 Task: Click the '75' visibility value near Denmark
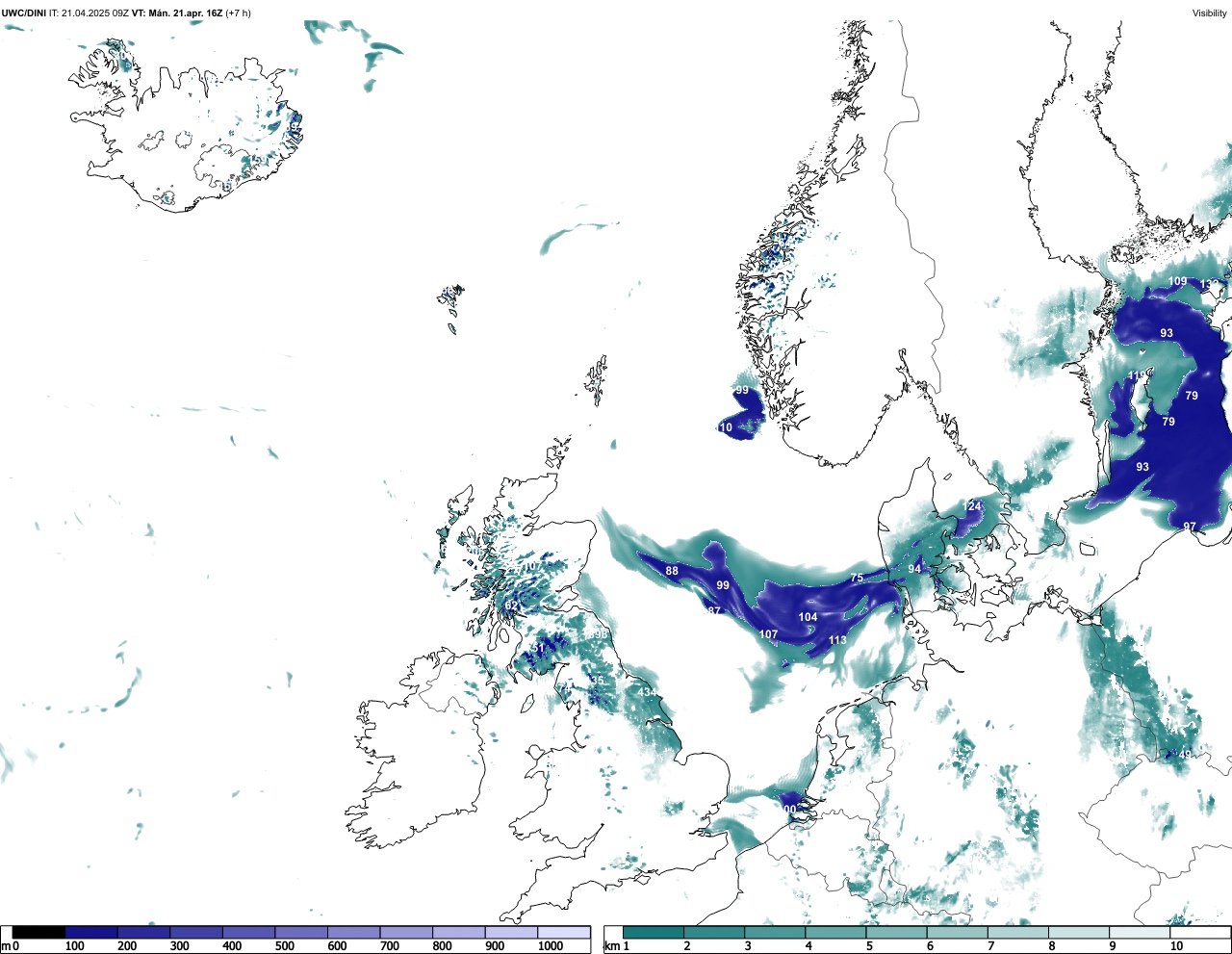(x=857, y=578)
